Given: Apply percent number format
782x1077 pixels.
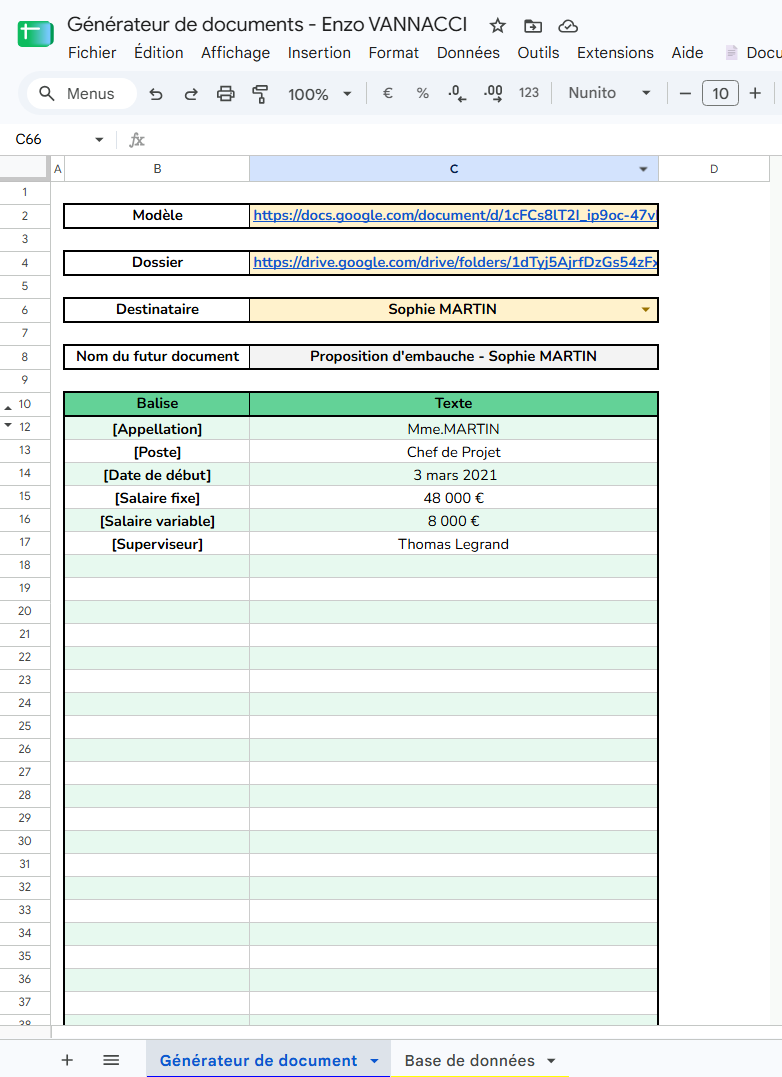Looking at the screenshot, I should click(x=422, y=93).
